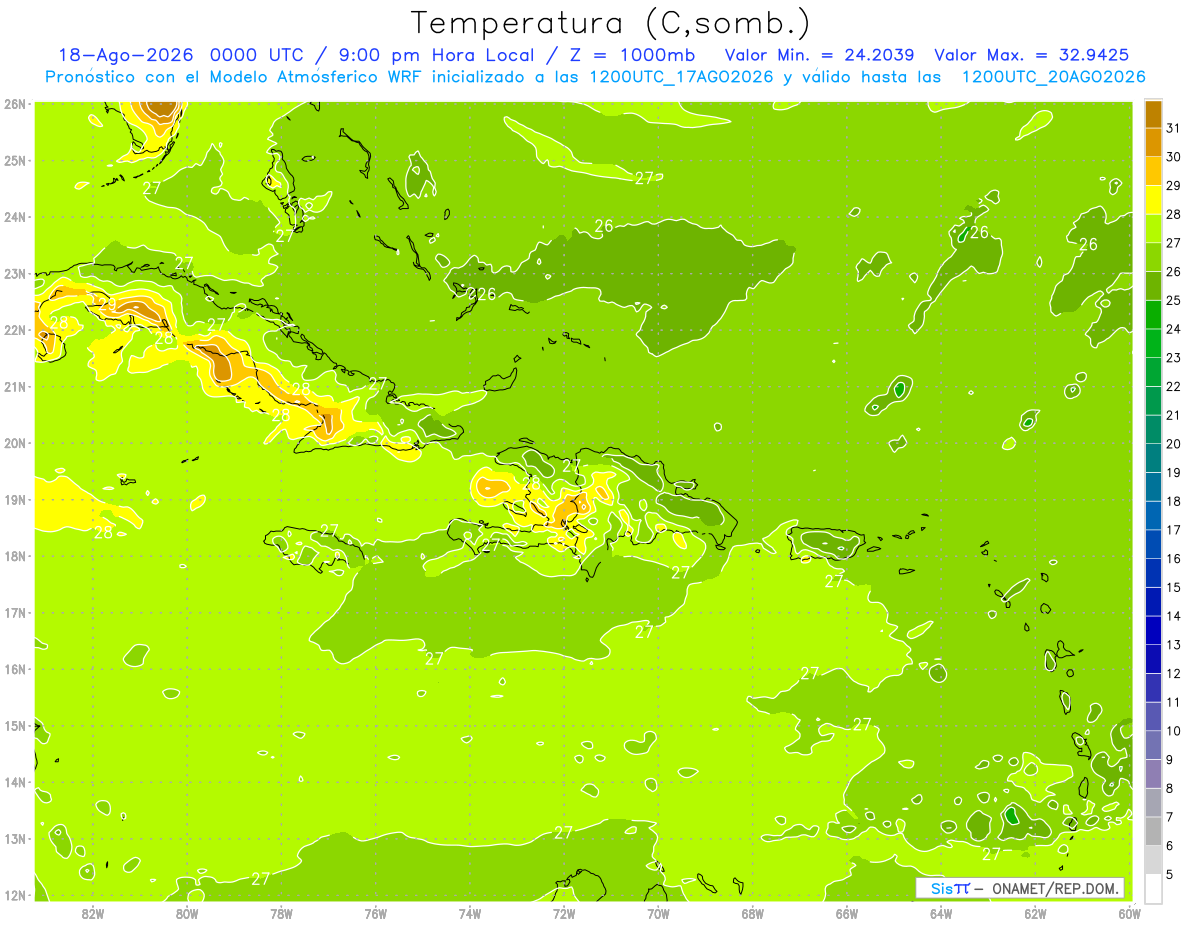The width and height of the screenshot is (1200, 927).
Task: Click the 82W longitude axis label
Action: (93, 913)
